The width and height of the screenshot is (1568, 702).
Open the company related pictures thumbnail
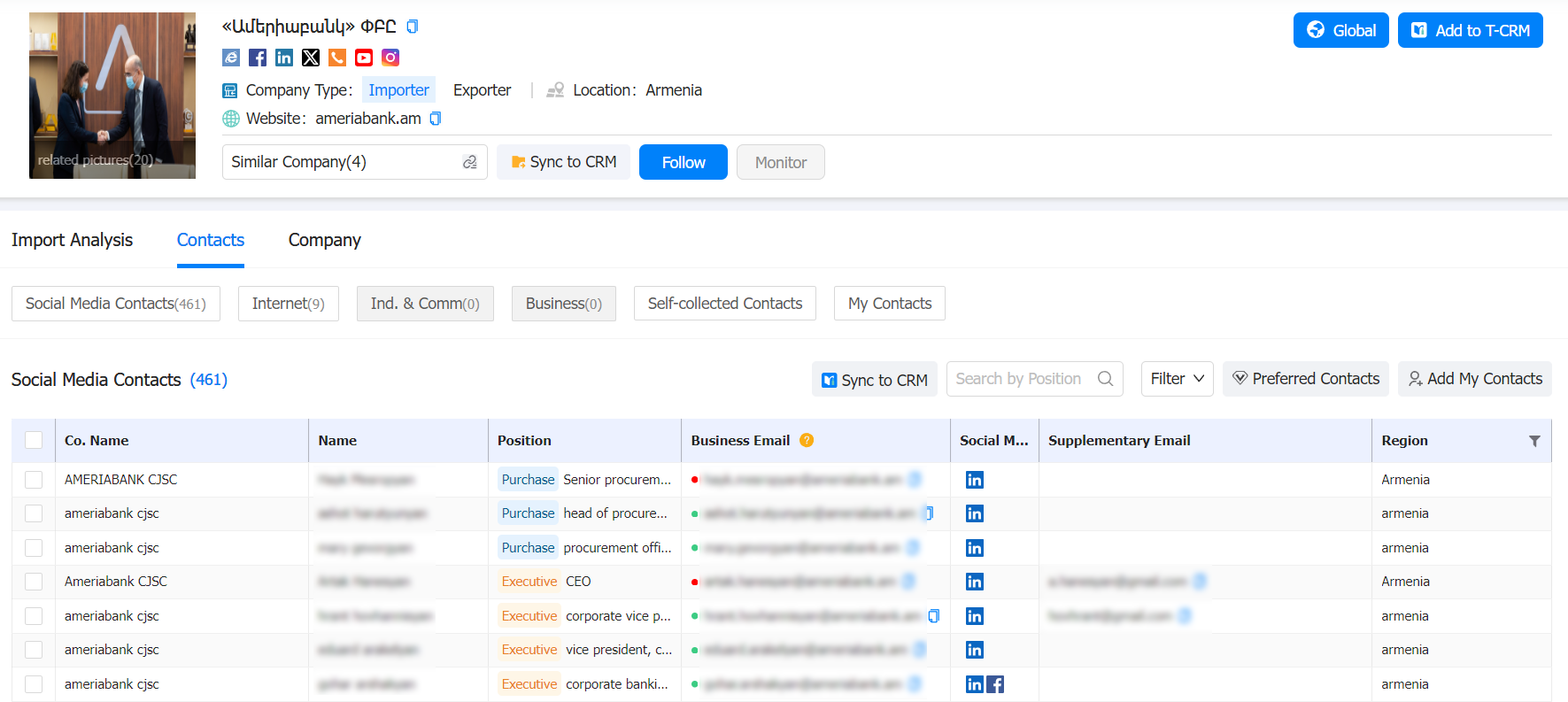click(112, 96)
